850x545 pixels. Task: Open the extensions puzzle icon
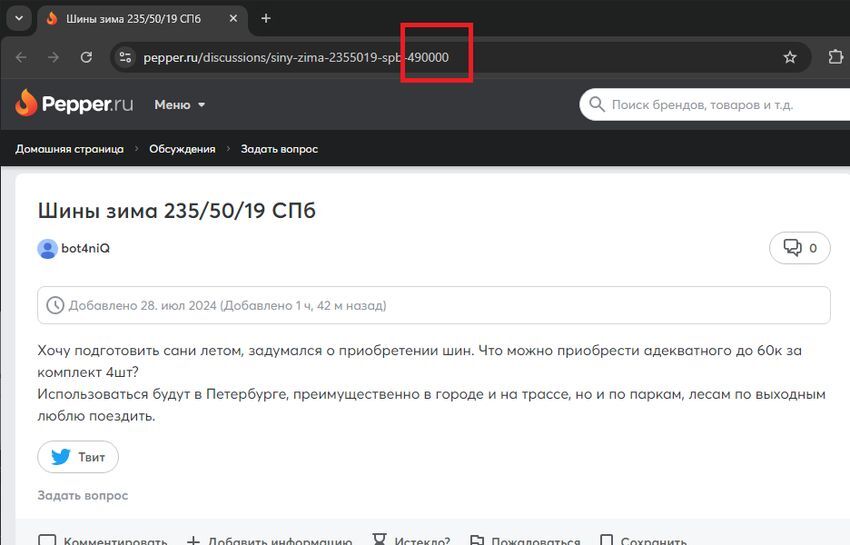click(835, 57)
